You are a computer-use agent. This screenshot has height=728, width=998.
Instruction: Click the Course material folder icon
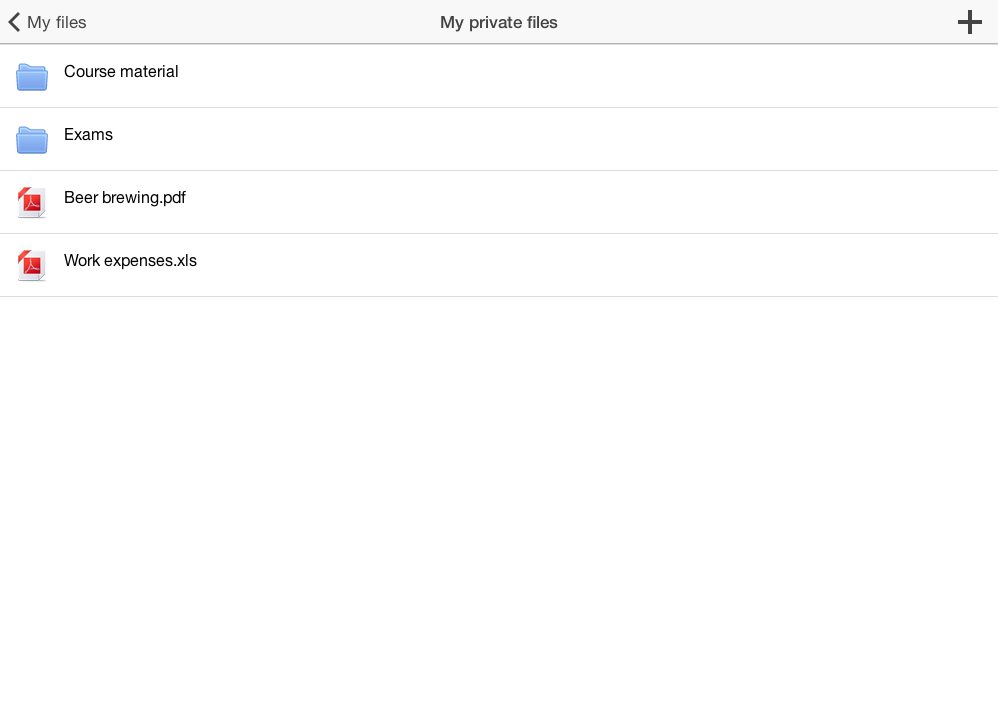click(x=32, y=76)
